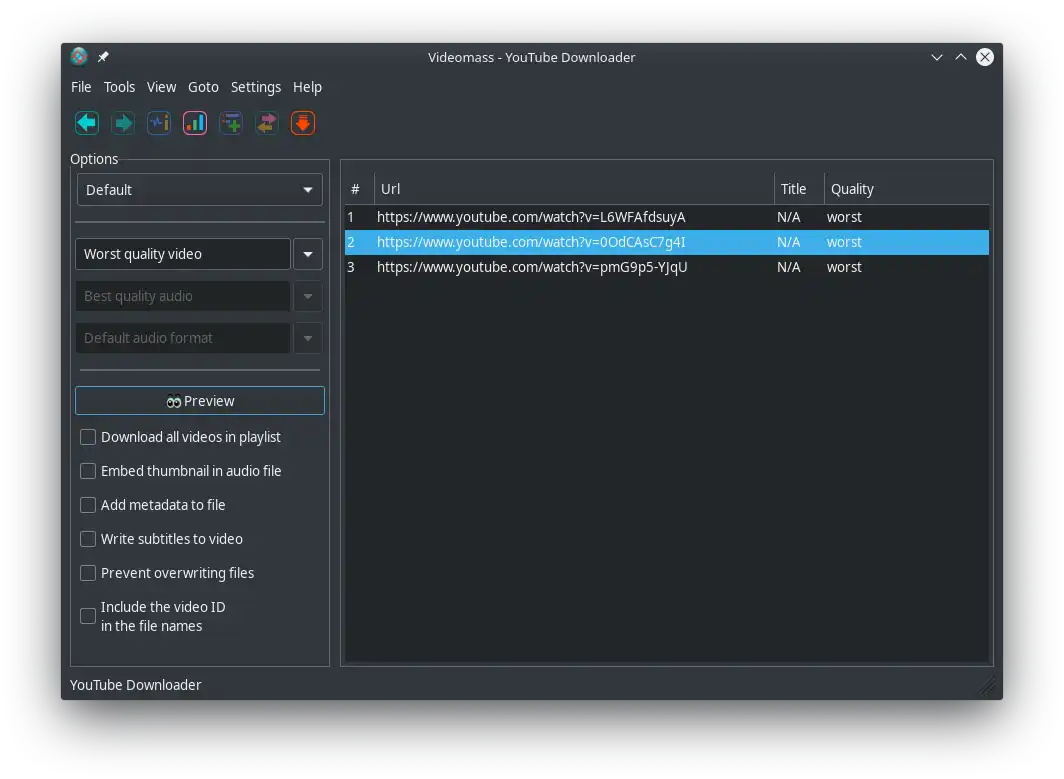Select the URL ending in L6WFAfdsuyA
This screenshot has width=1064, height=779.
531,217
